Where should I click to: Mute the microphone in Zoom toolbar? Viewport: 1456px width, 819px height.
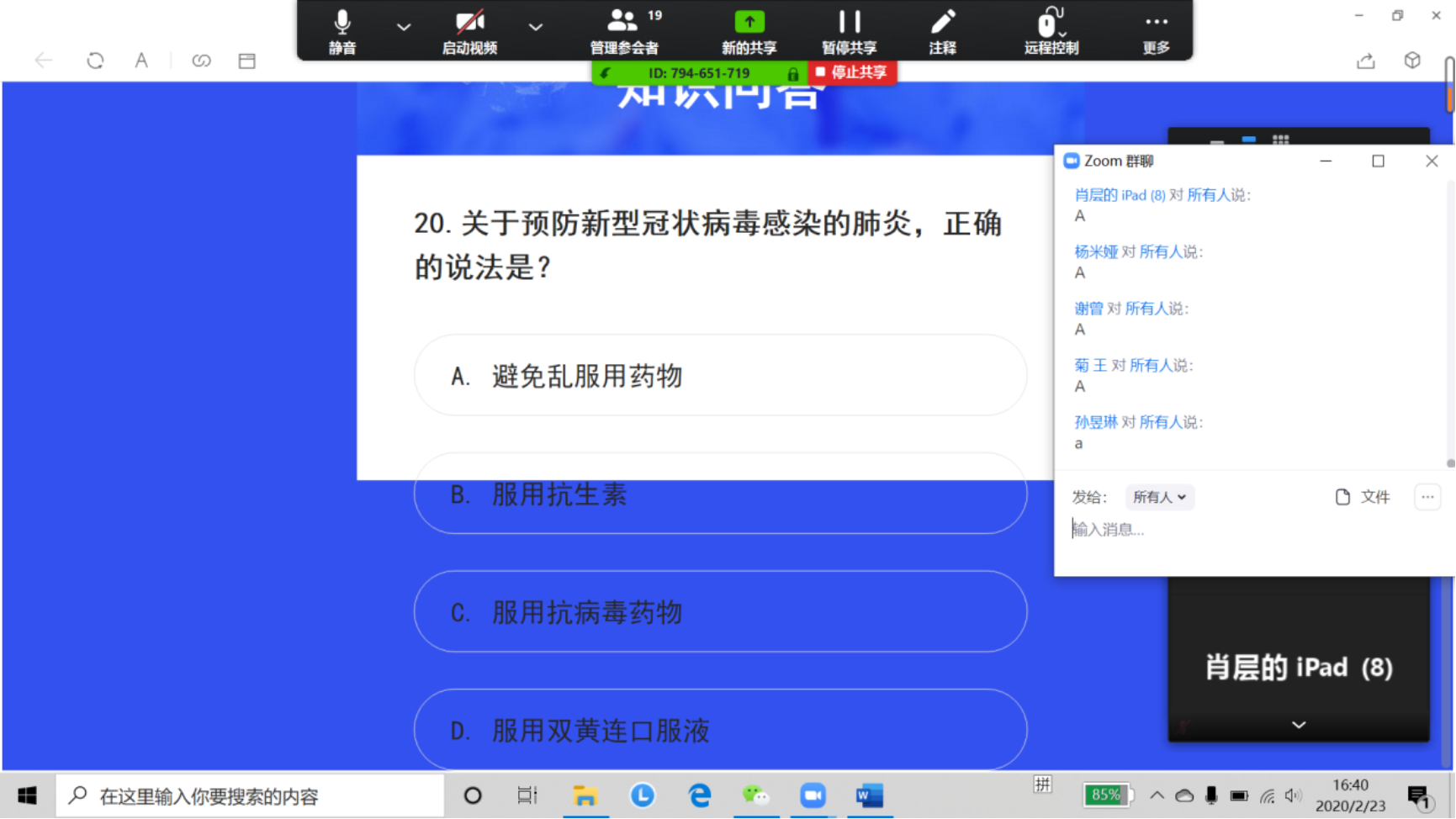click(x=341, y=30)
